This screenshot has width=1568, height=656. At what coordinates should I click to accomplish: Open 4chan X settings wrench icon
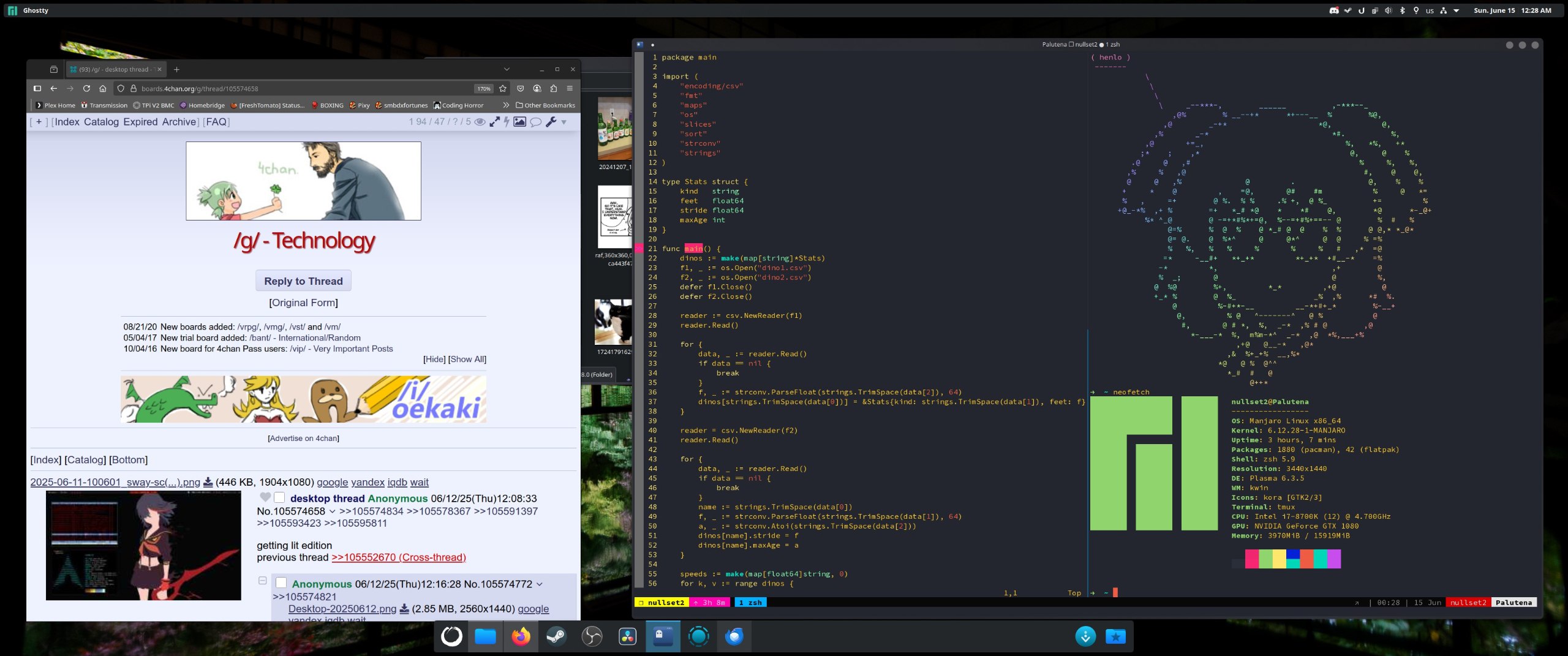pyautogui.click(x=551, y=122)
